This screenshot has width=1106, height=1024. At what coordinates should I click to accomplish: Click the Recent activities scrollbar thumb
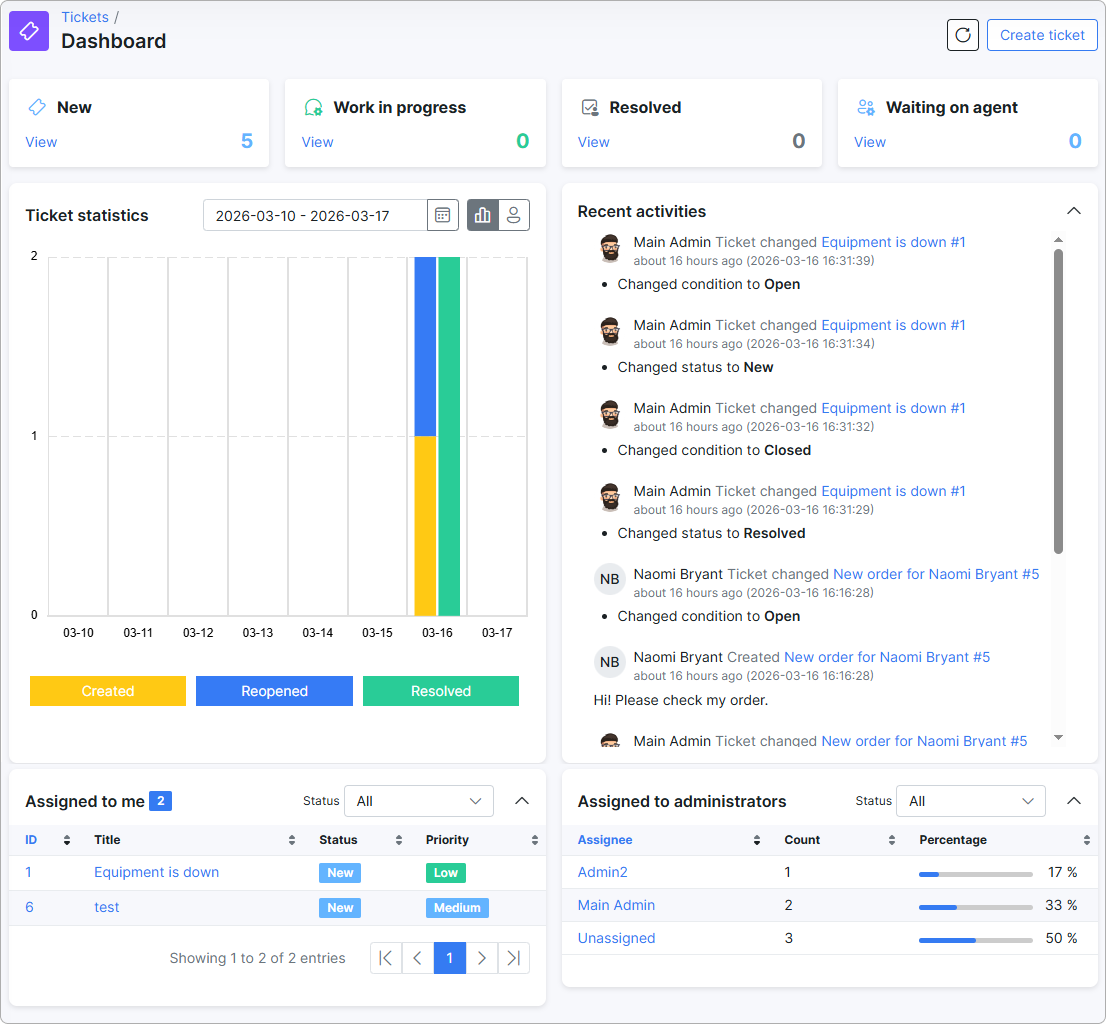point(1058,401)
